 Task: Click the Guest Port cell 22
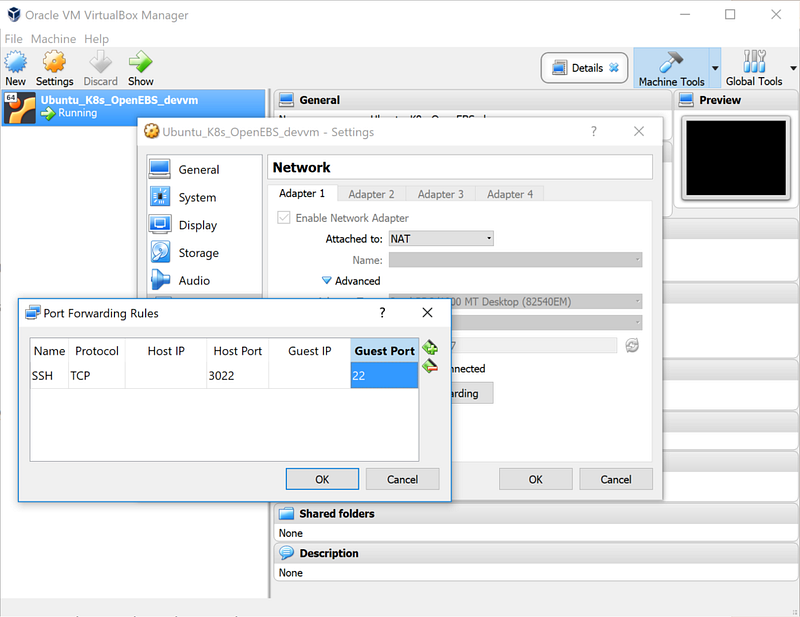(384, 376)
